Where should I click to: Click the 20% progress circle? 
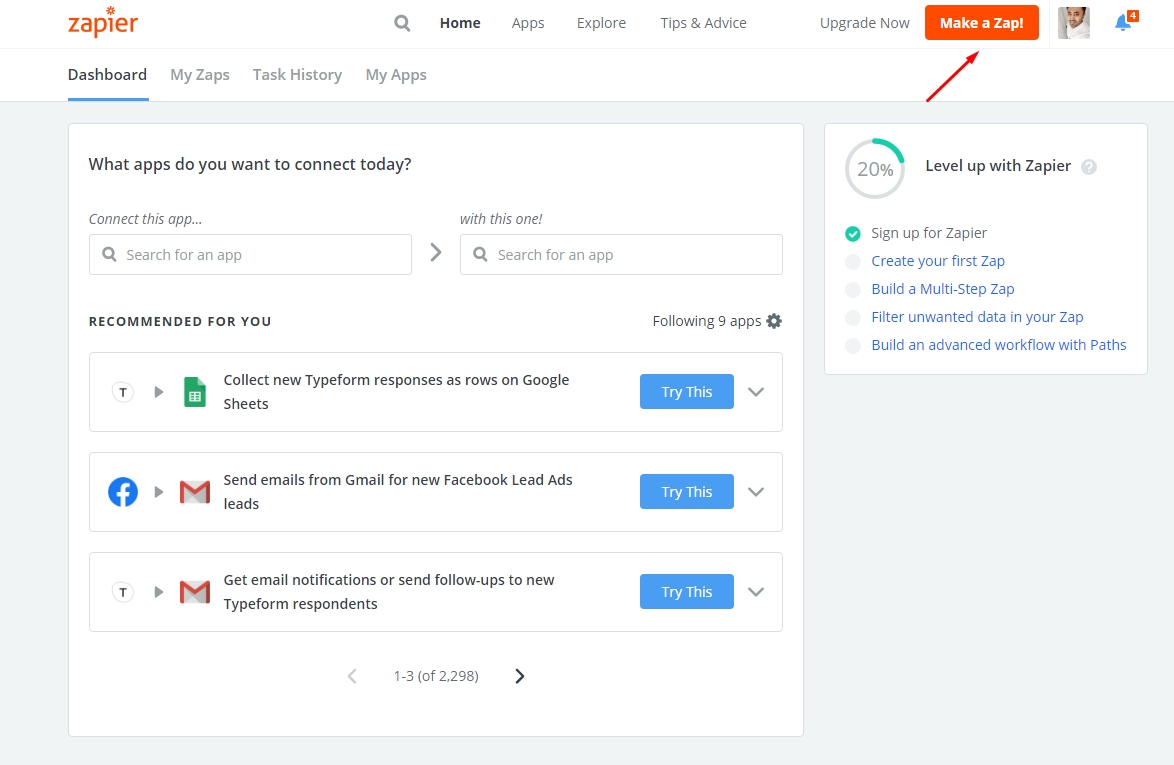click(x=875, y=169)
